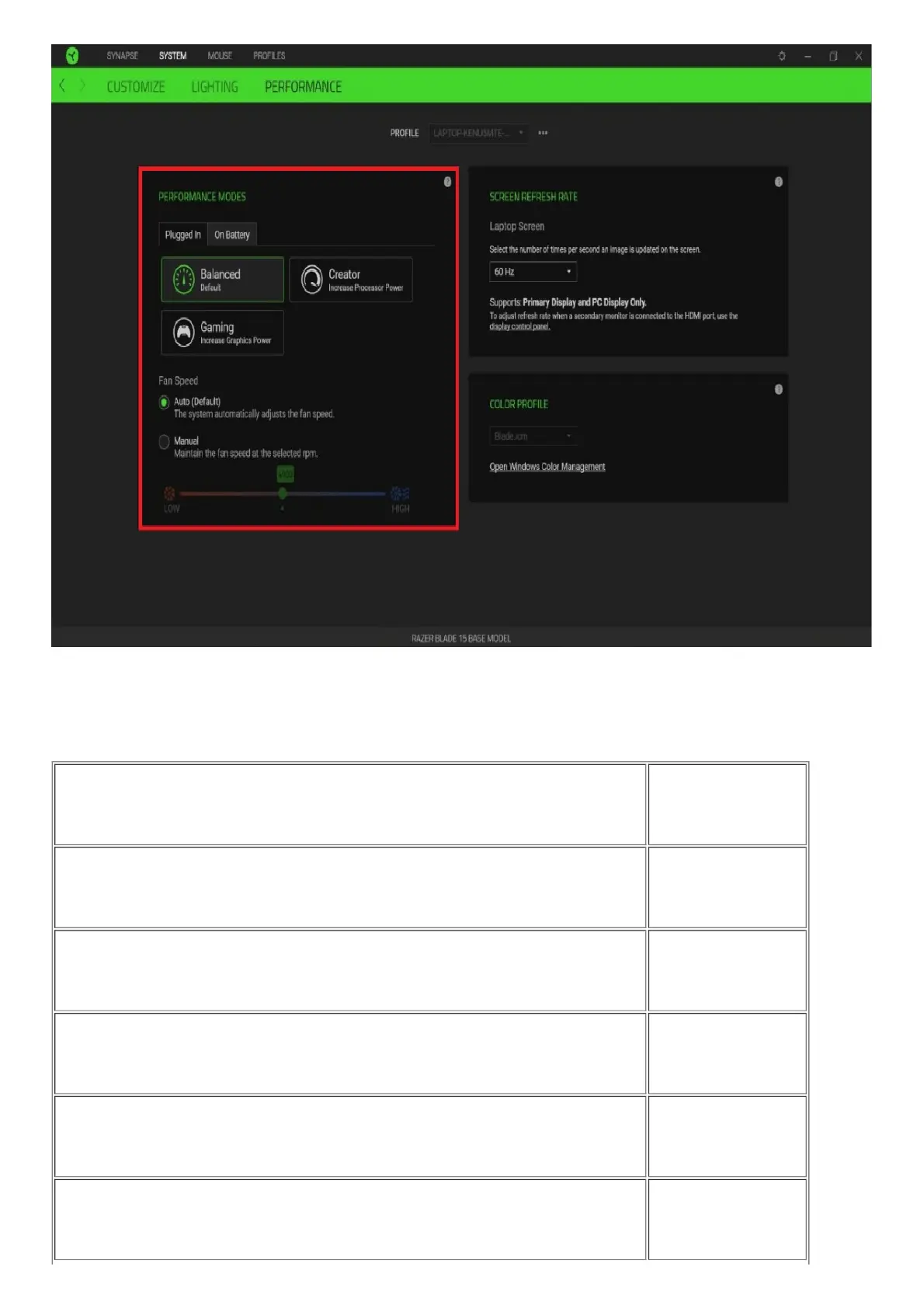Open Synapse settings gear icon
The image size is (924, 1308).
[782, 56]
